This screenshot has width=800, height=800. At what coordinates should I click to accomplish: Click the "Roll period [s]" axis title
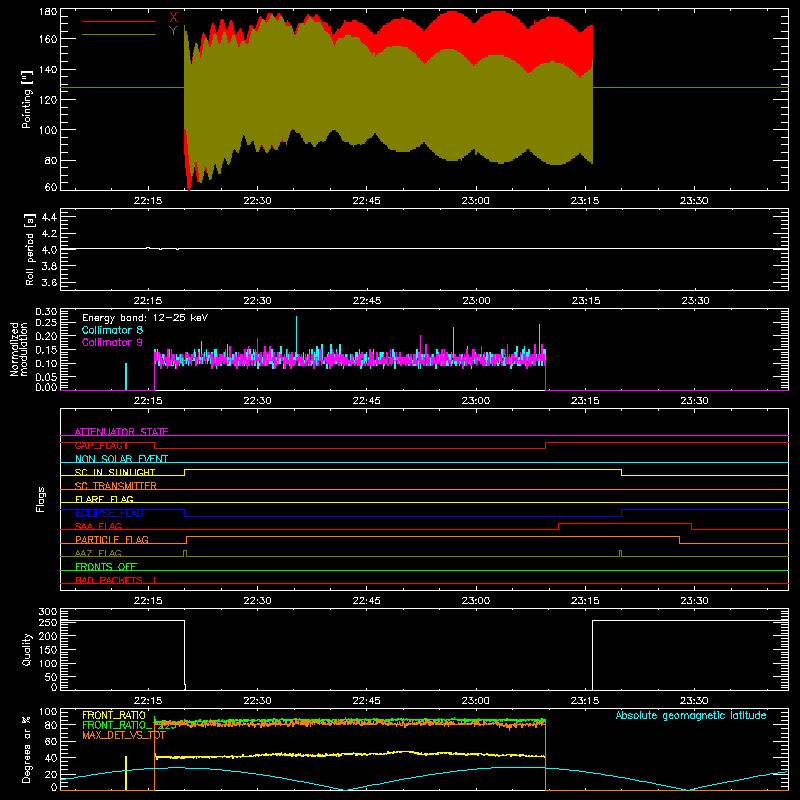click(30, 249)
